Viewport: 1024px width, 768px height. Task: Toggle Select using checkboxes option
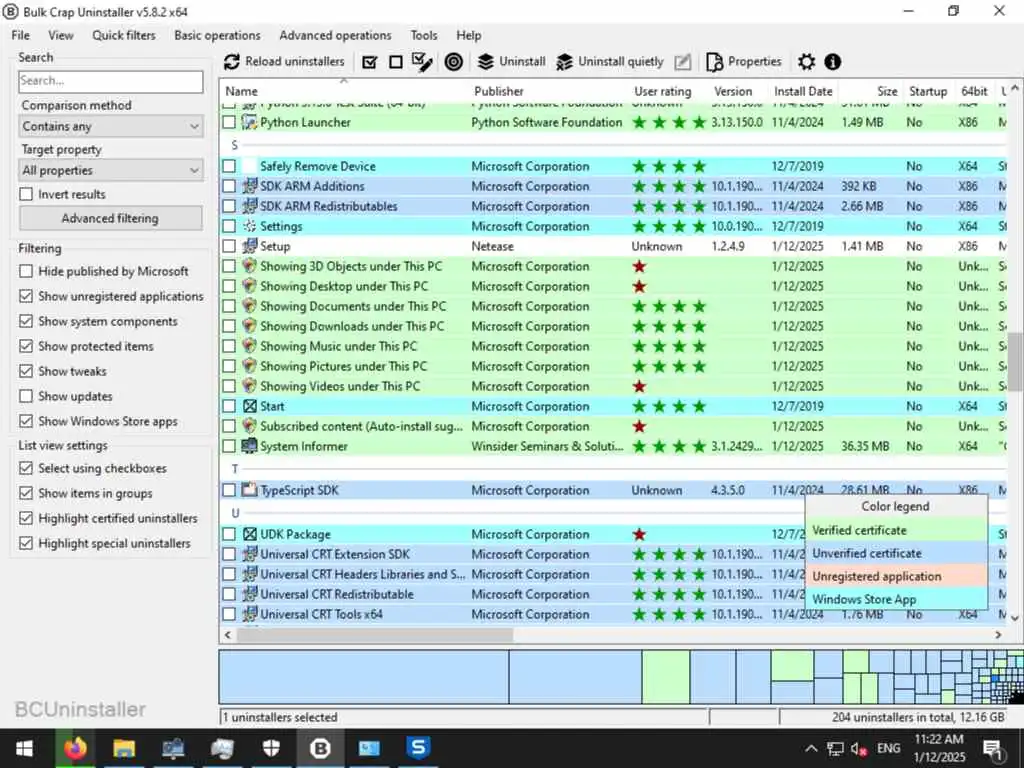[x=26, y=468]
